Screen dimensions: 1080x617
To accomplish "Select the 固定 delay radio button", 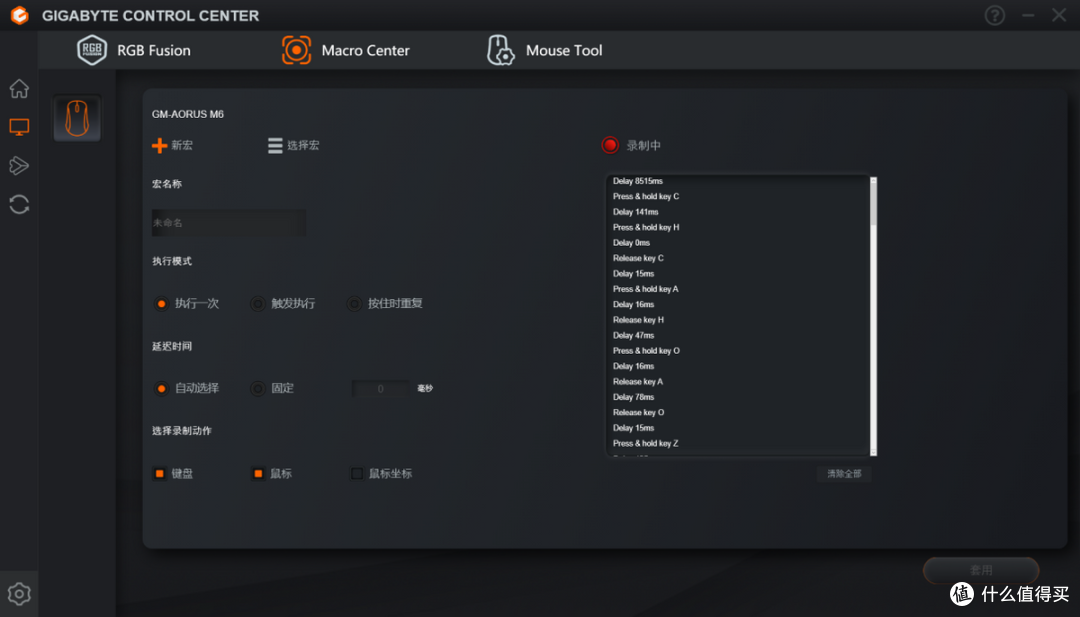I will [258, 389].
